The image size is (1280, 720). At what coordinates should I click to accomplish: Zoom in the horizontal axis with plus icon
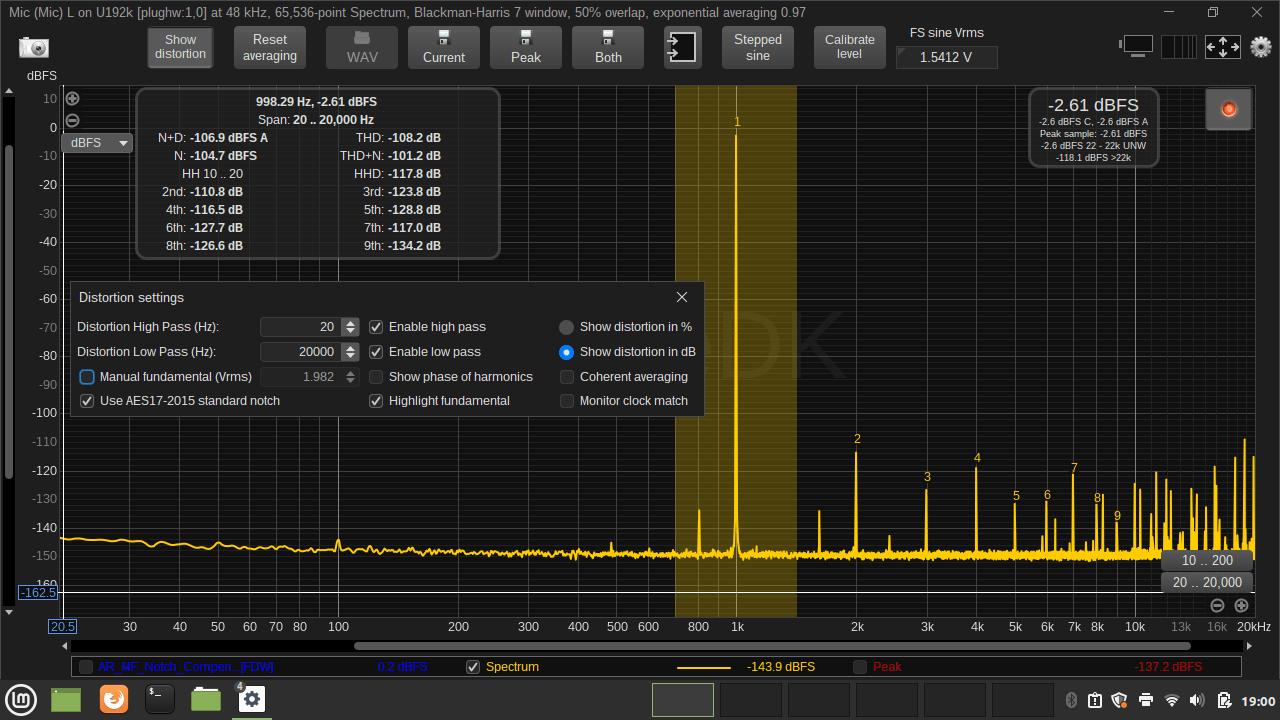pyautogui.click(x=1241, y=605)
